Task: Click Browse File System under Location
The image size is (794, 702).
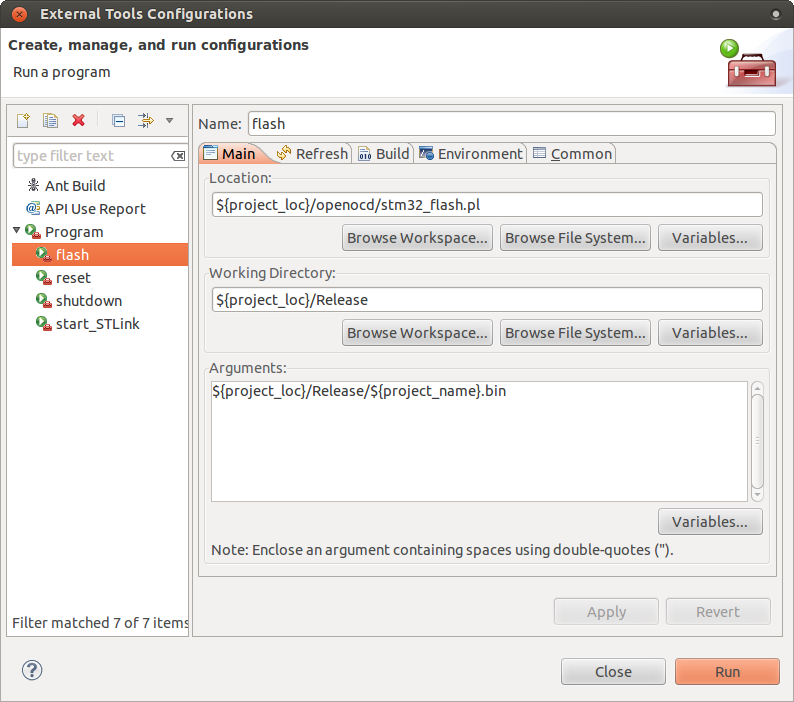Action: [x=575, y=238]
